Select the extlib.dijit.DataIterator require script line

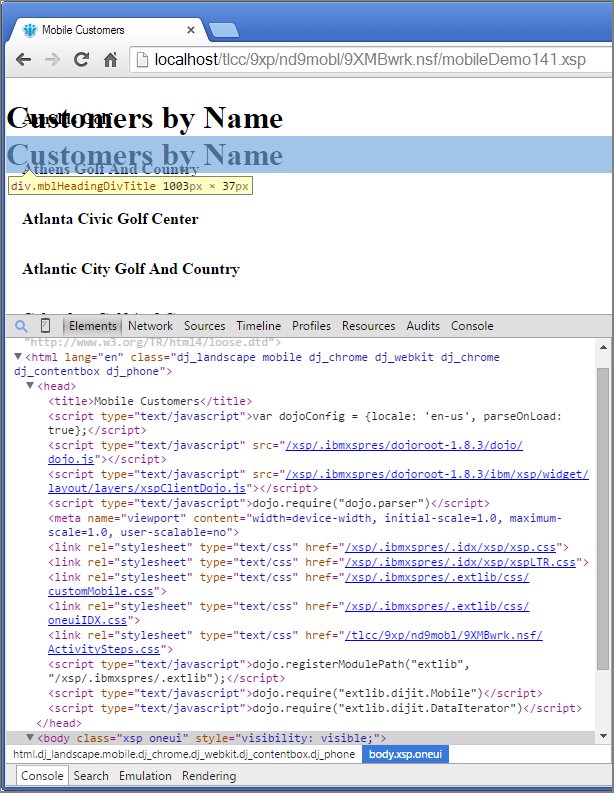[315, 708]
